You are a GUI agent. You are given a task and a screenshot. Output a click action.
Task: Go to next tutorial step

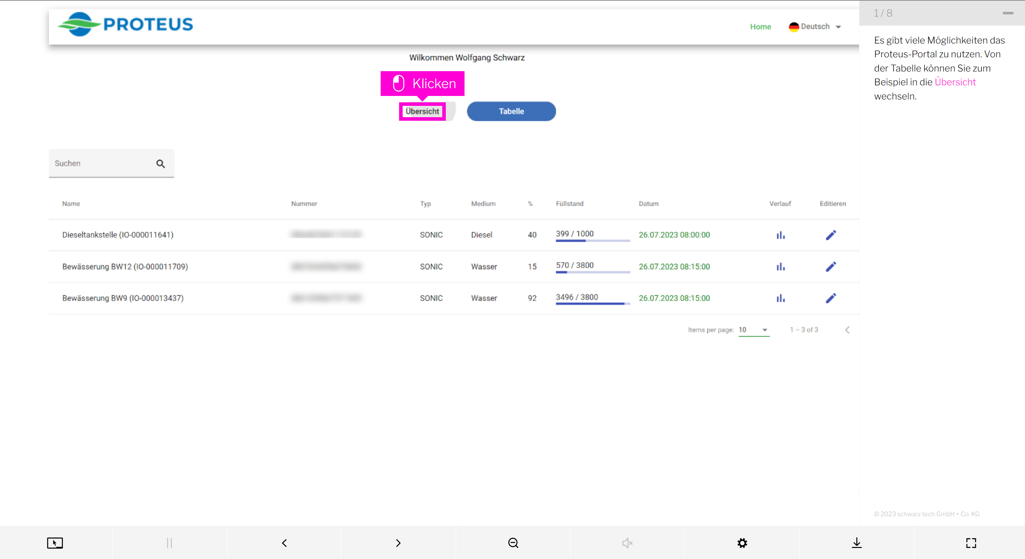[x=398, y=543]
